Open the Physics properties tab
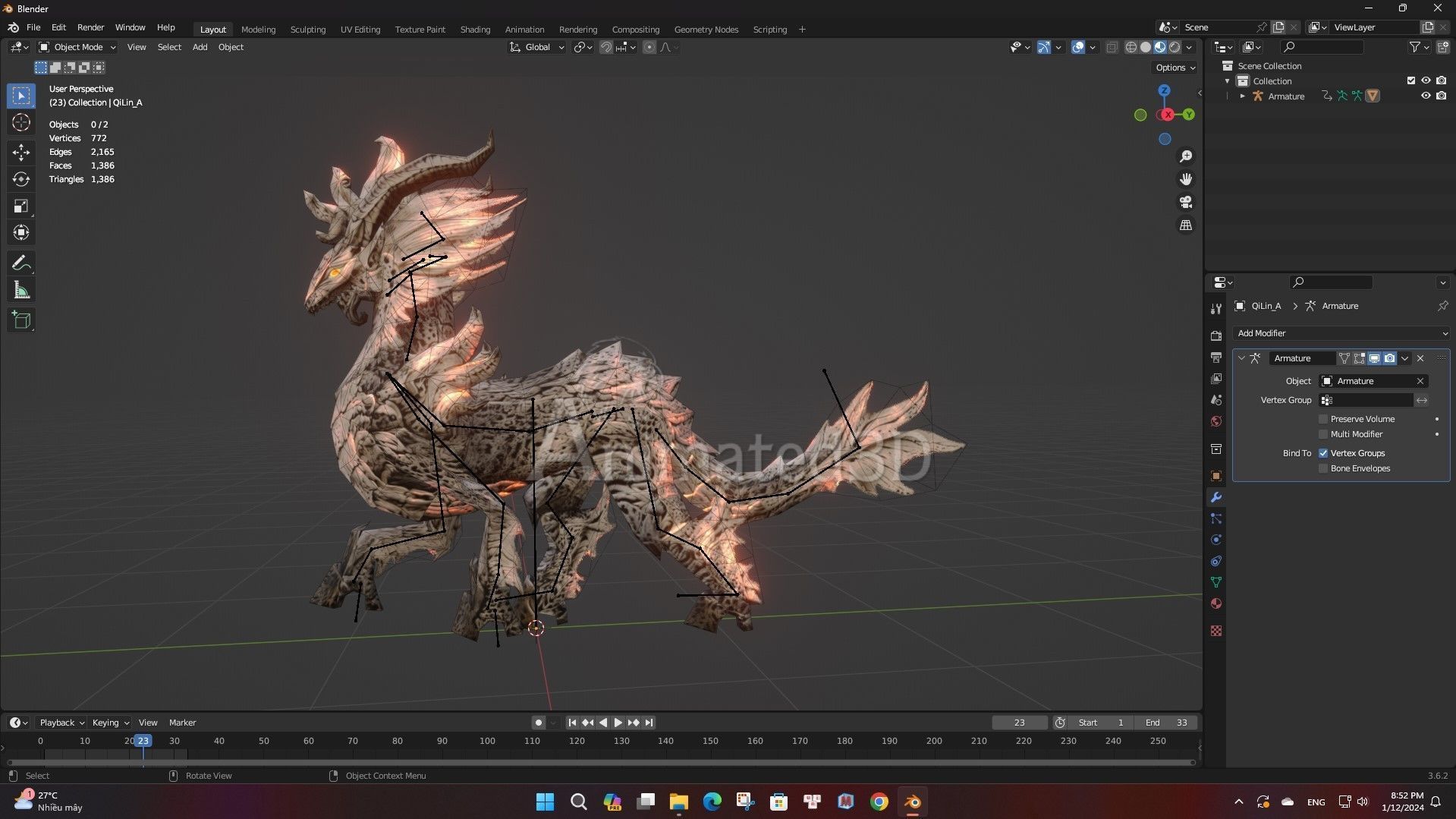Image resolution: width=1456 pixels, height=819 pixels. pyautogui.click(x=1216, y=540)
